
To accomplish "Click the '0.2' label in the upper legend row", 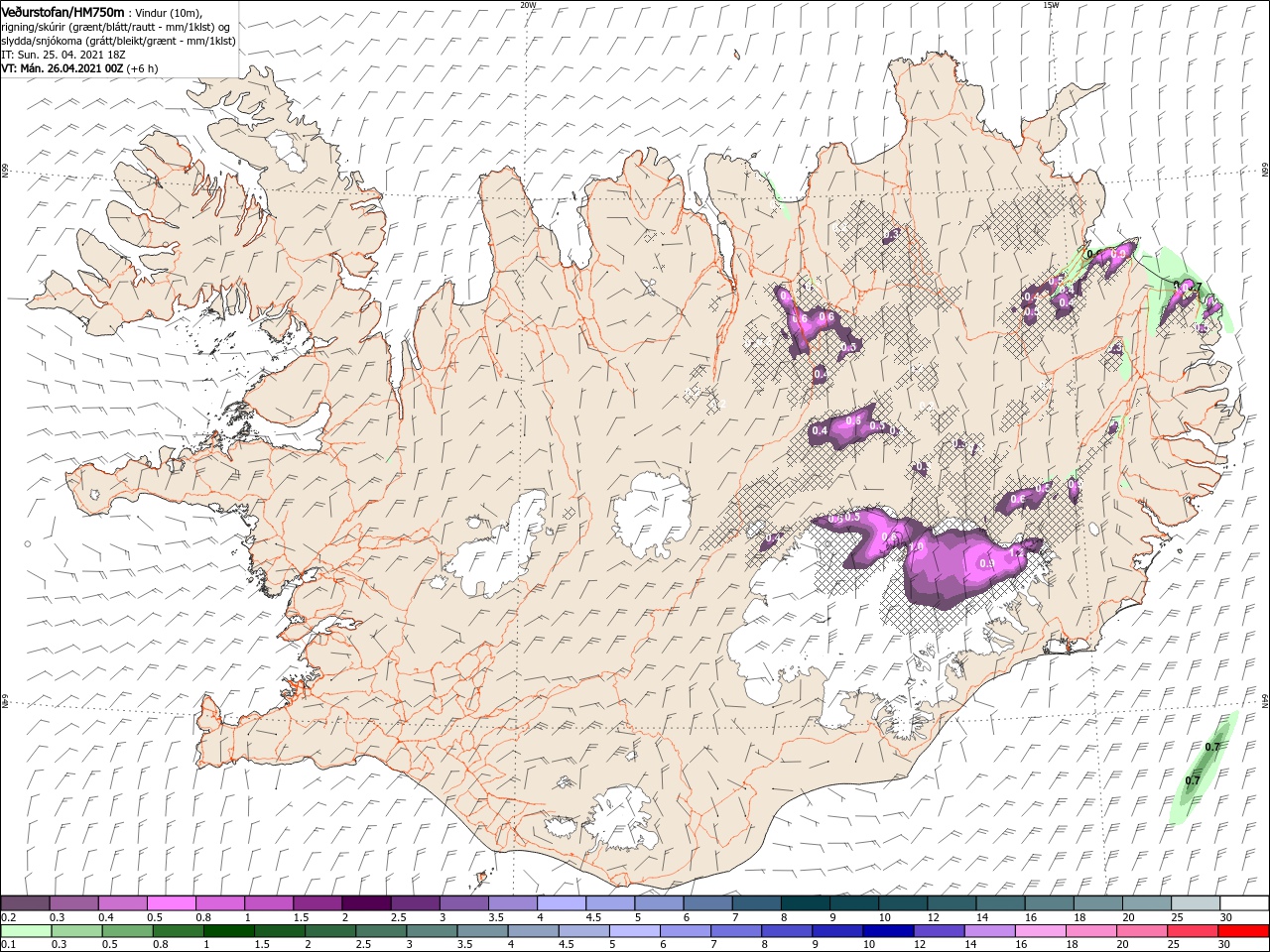I will click(x=9, y=917).
